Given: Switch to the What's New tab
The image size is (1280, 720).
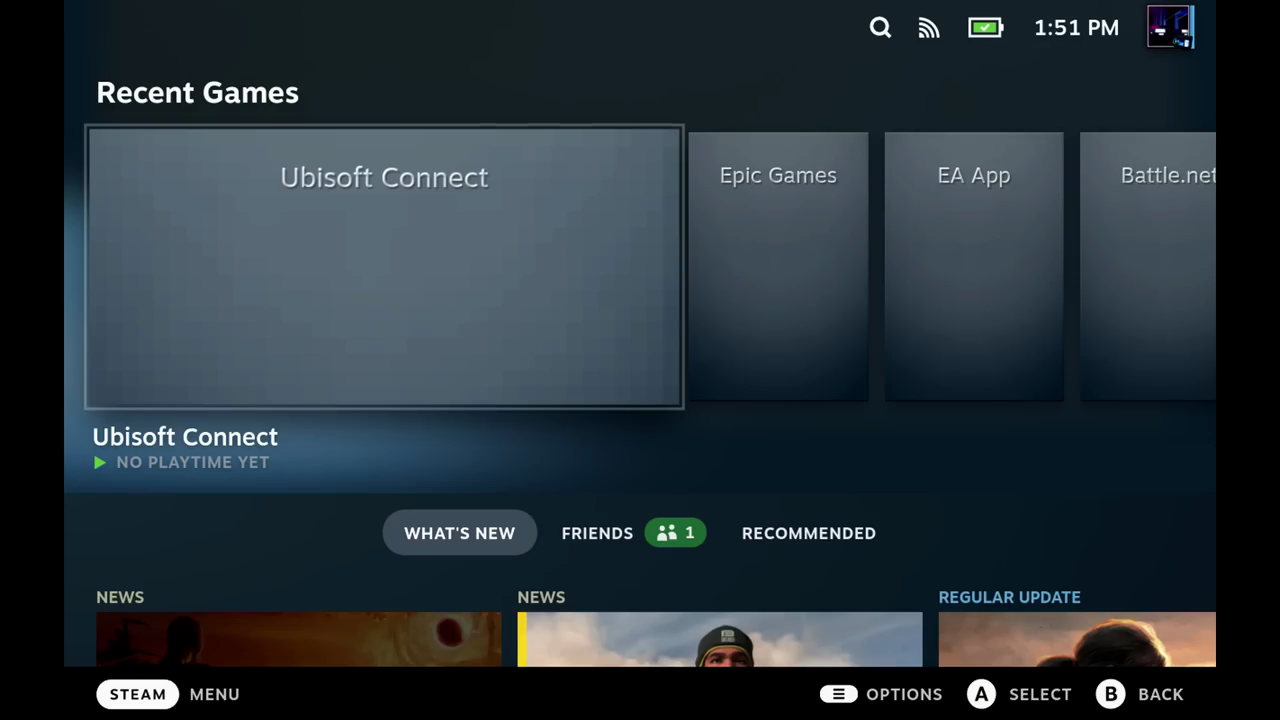Looking at the screenshot, I should click(x=460, y=533).
